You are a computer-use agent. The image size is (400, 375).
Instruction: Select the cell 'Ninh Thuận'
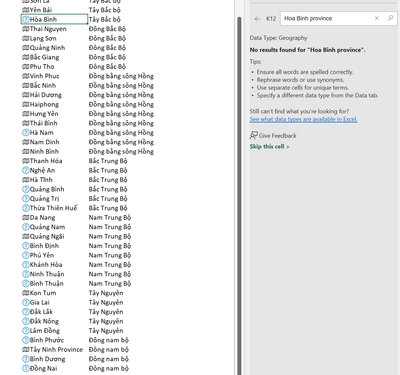[54, 274]
